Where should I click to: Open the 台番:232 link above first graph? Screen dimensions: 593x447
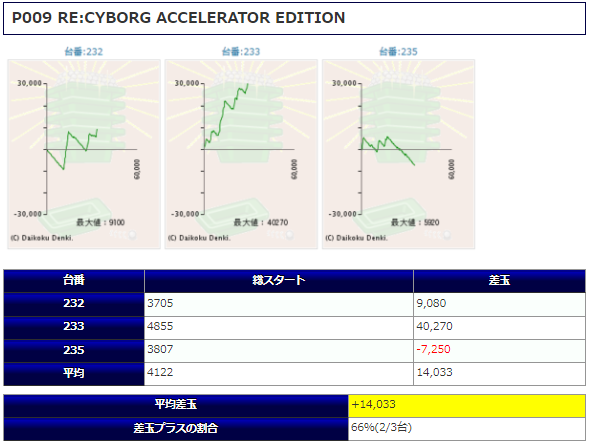pyautogui.click(x=84, y=51)
